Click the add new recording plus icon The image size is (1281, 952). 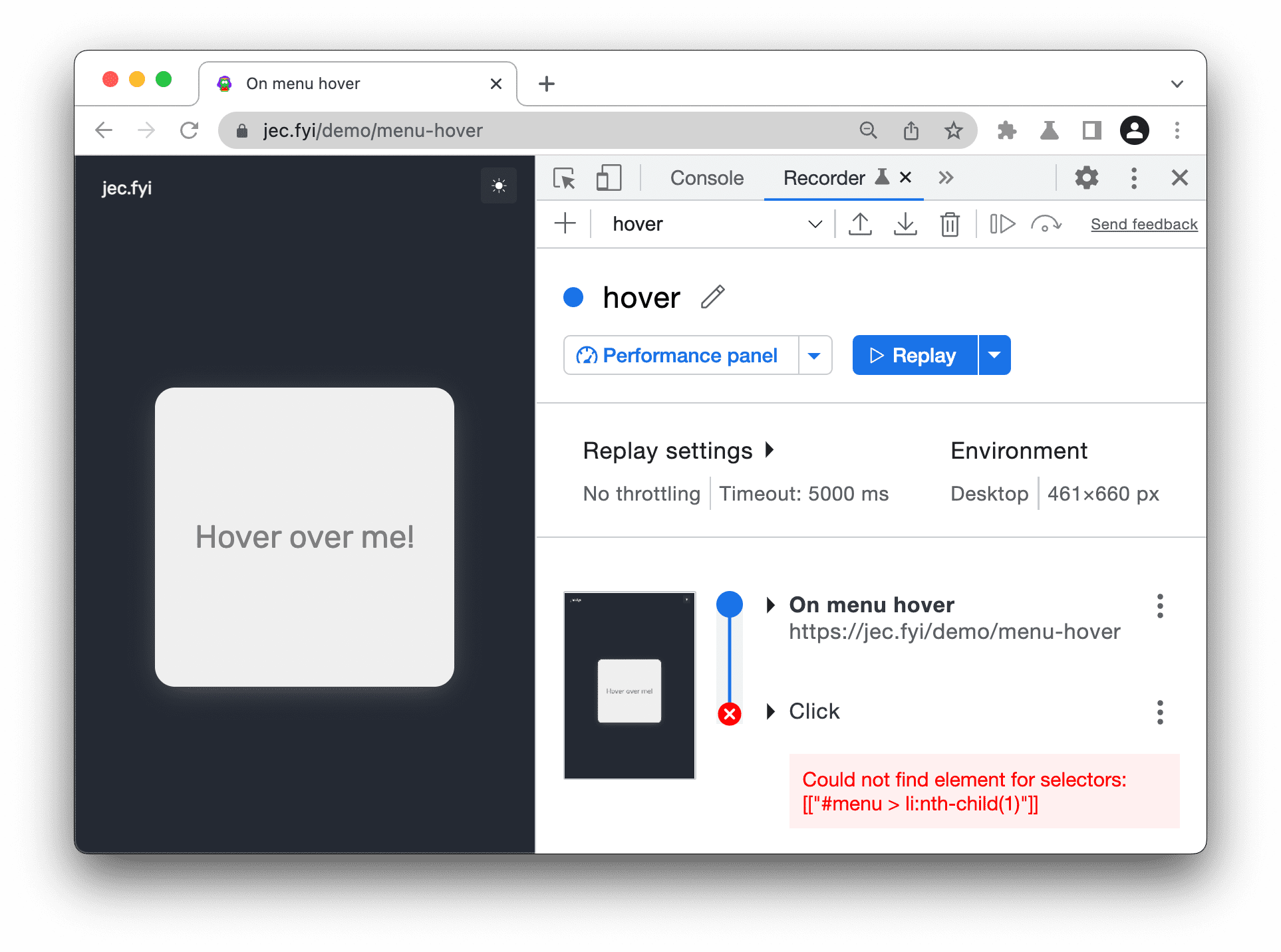(565, 224)
